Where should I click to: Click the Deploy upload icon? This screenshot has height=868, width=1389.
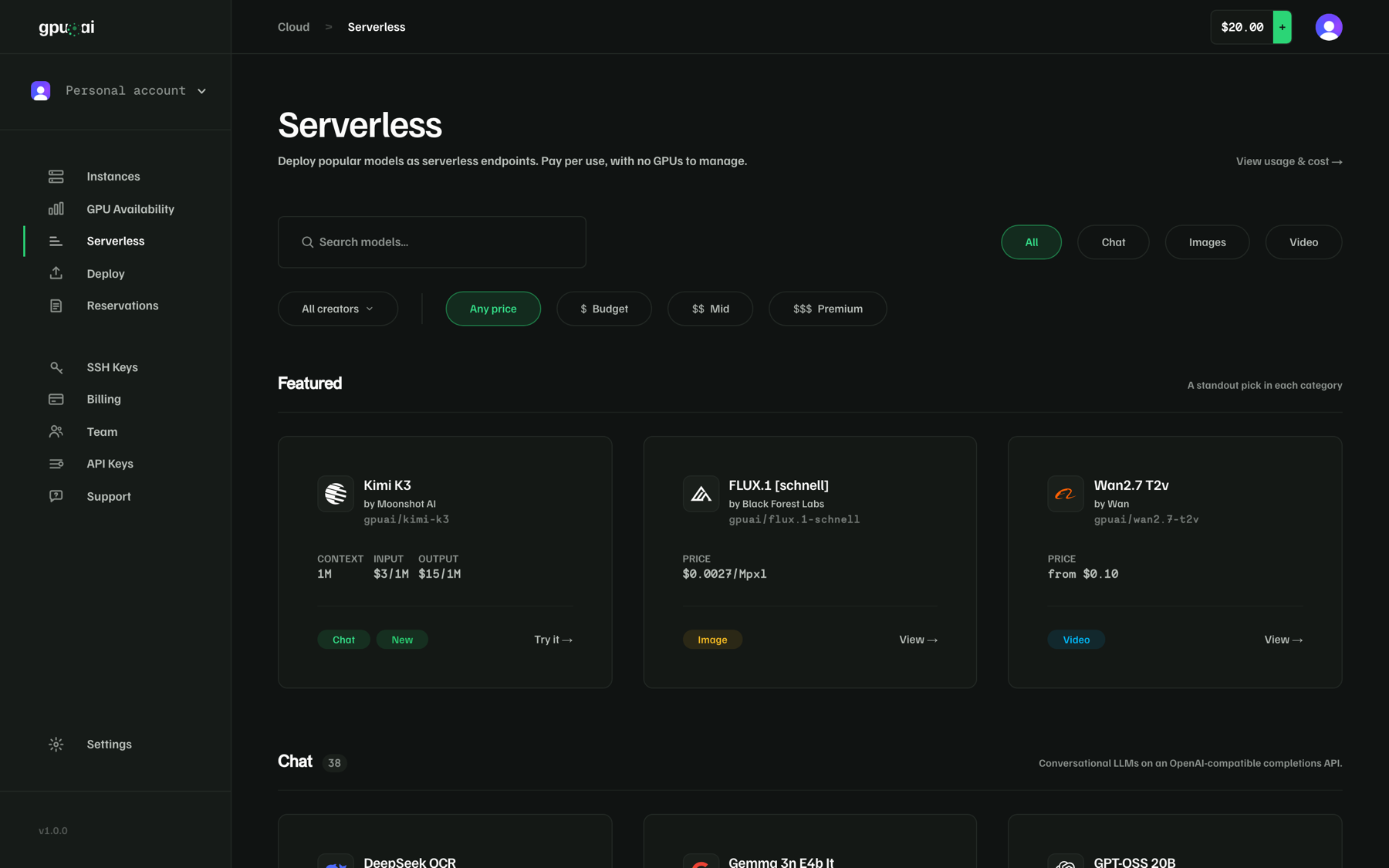point(56,273)
